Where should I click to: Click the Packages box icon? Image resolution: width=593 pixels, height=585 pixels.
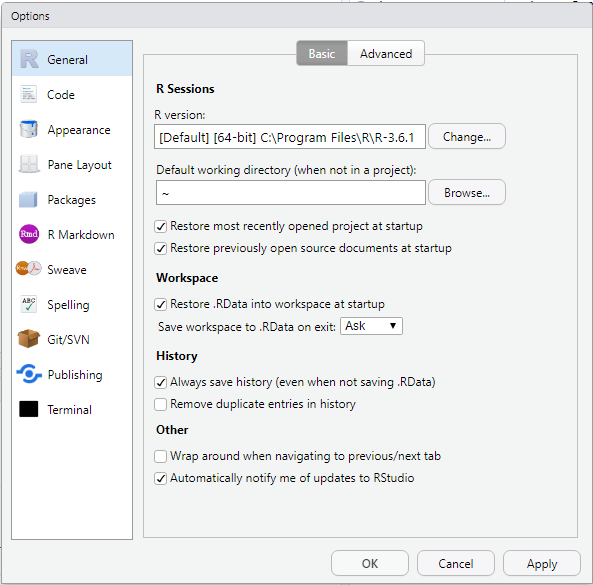coord(28,200)
